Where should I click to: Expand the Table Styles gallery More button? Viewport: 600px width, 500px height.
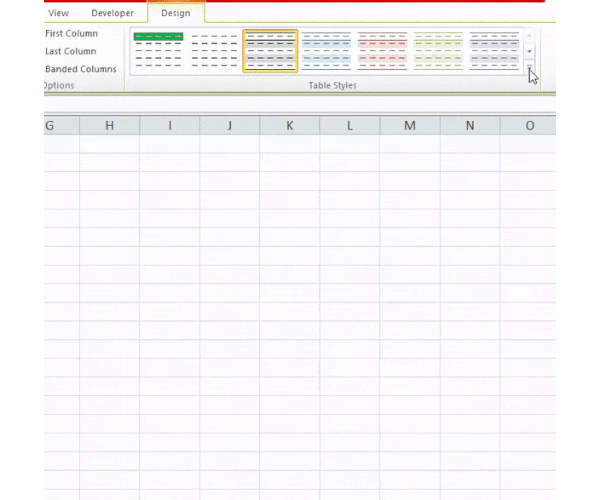click(529, 67)
